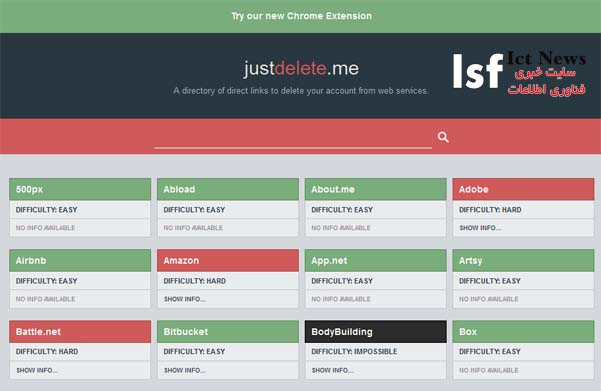Expand Show Info under Adobe
This screenshot has width=601, height=391.
480,228
